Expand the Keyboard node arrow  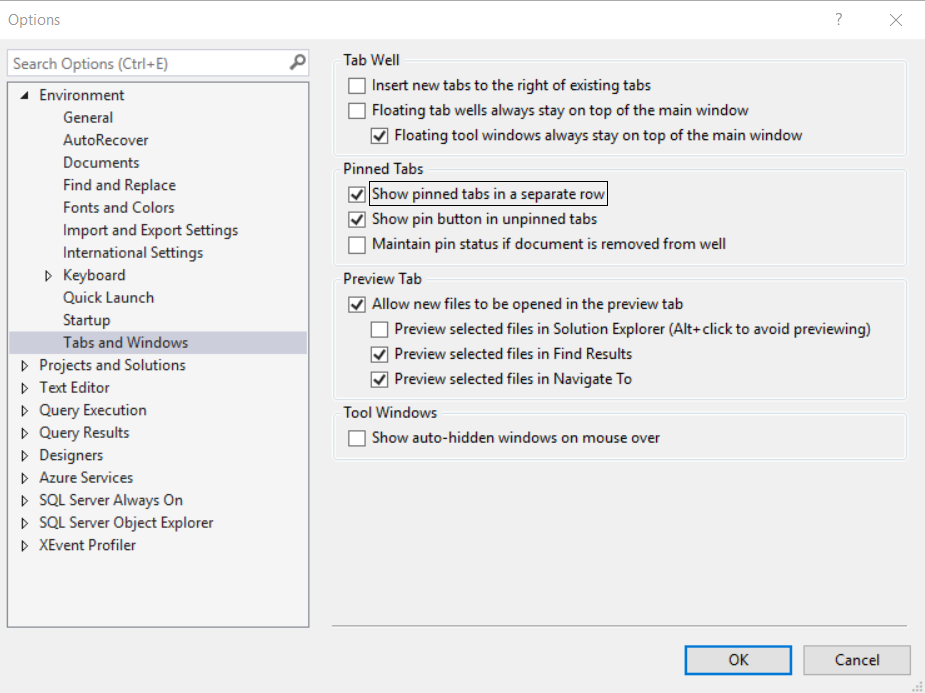(x=48, y=276)
